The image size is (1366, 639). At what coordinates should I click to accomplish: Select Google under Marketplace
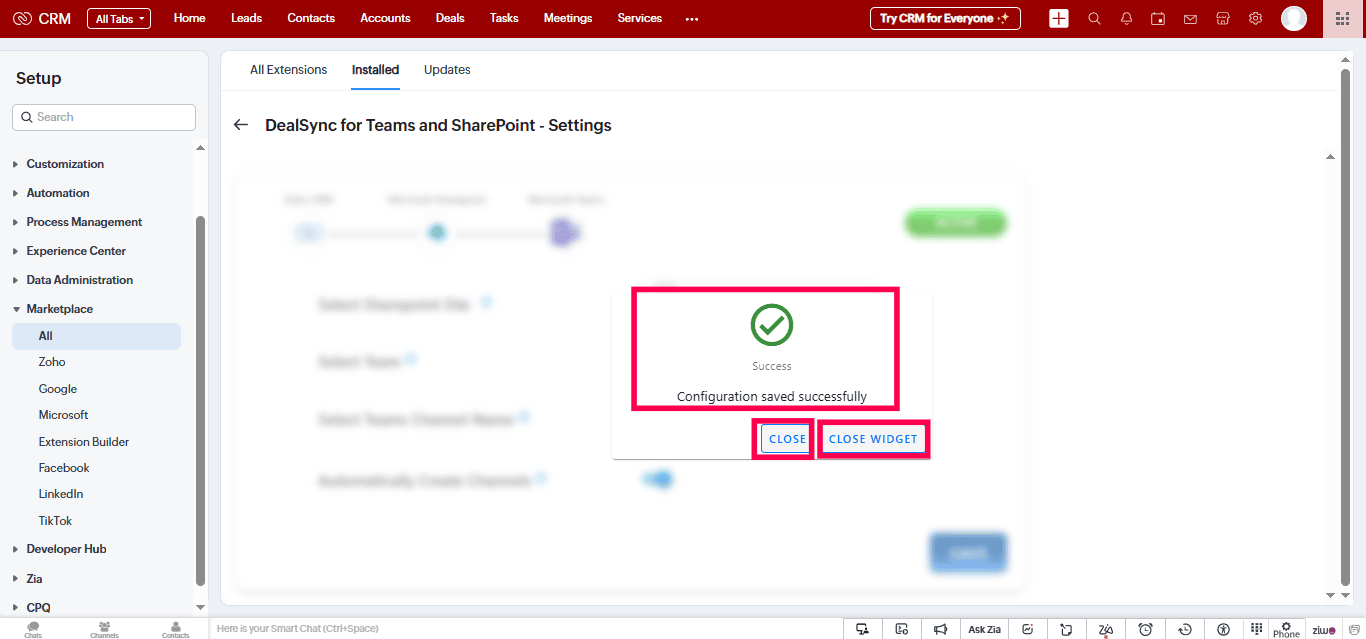(x=58, y=389)
